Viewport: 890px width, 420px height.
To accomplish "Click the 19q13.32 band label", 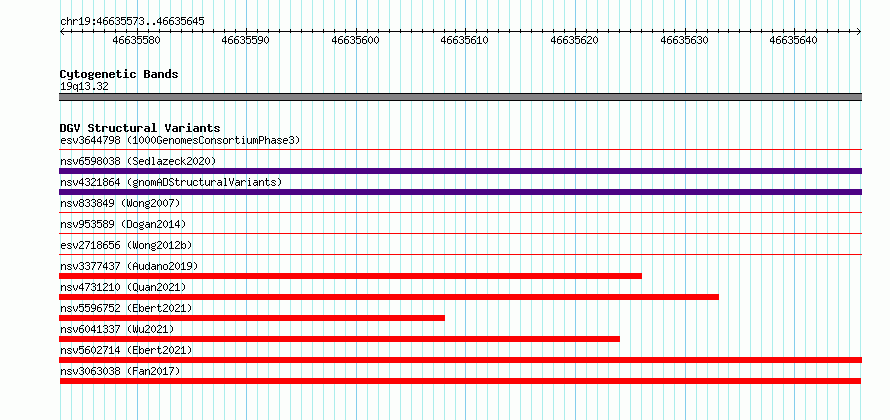I will pyautogui.click(x=84, y=86).
